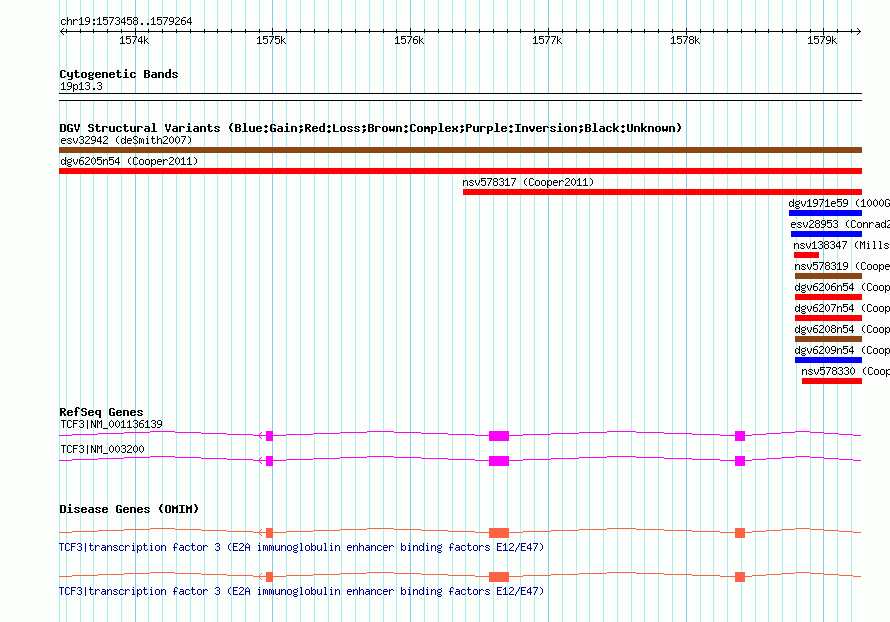Viewport: 890px width, 622px height.
Task: Open the dgv1971e59 variant label
Action: pyautogui.click(x=839, y=203)
